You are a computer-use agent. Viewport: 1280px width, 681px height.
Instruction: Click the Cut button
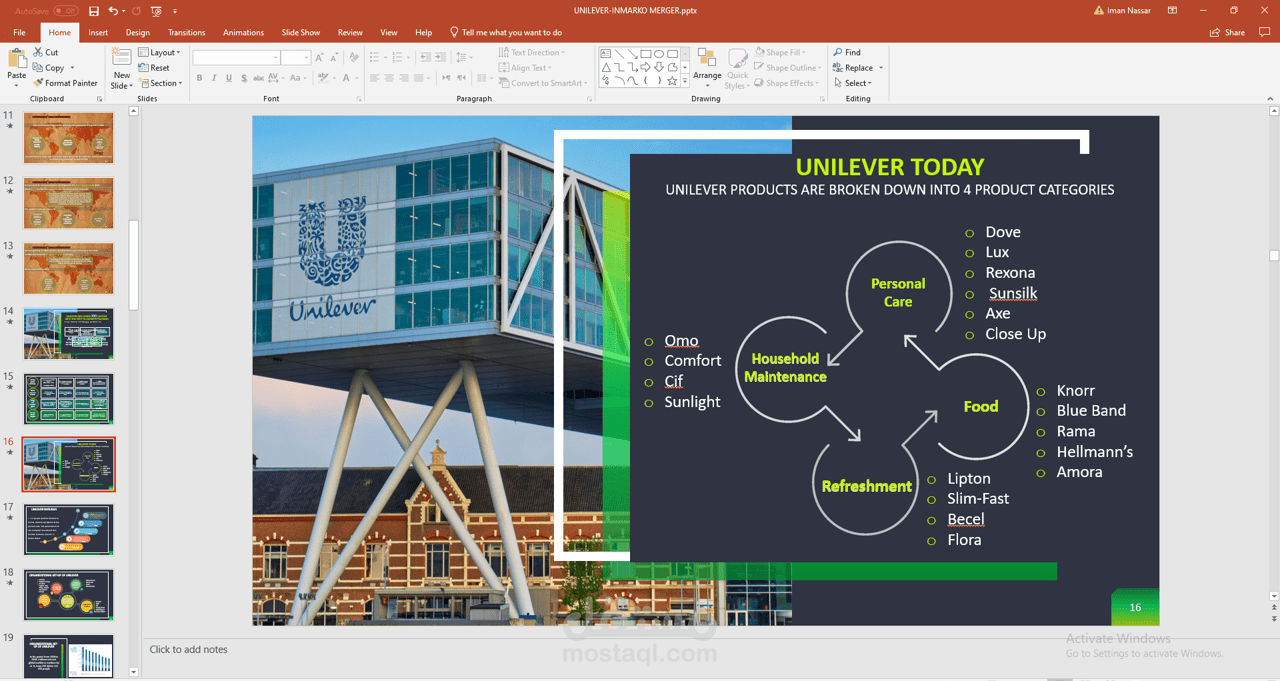click(x=45, y=52)
